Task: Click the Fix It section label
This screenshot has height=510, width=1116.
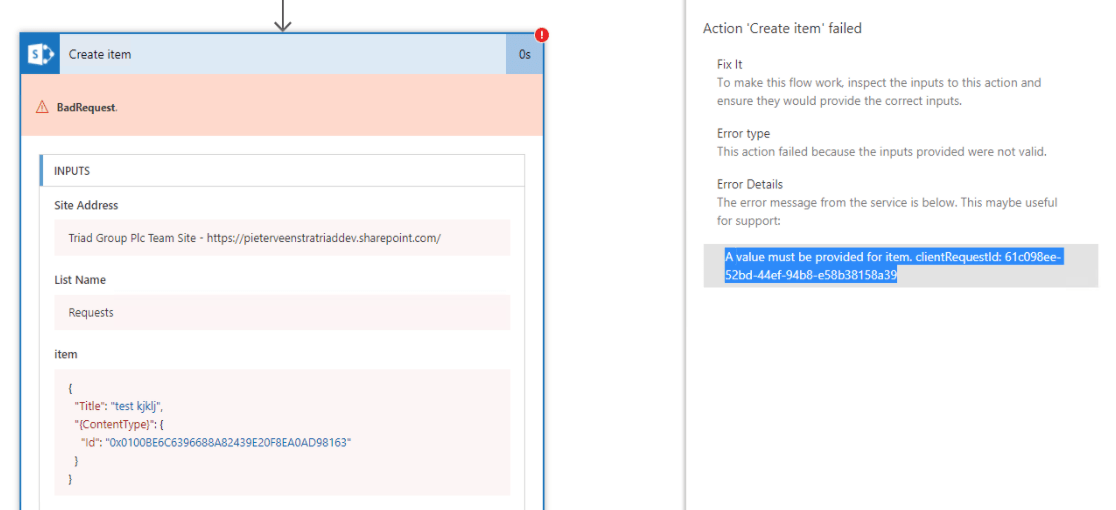Action: tap(730, 64)
